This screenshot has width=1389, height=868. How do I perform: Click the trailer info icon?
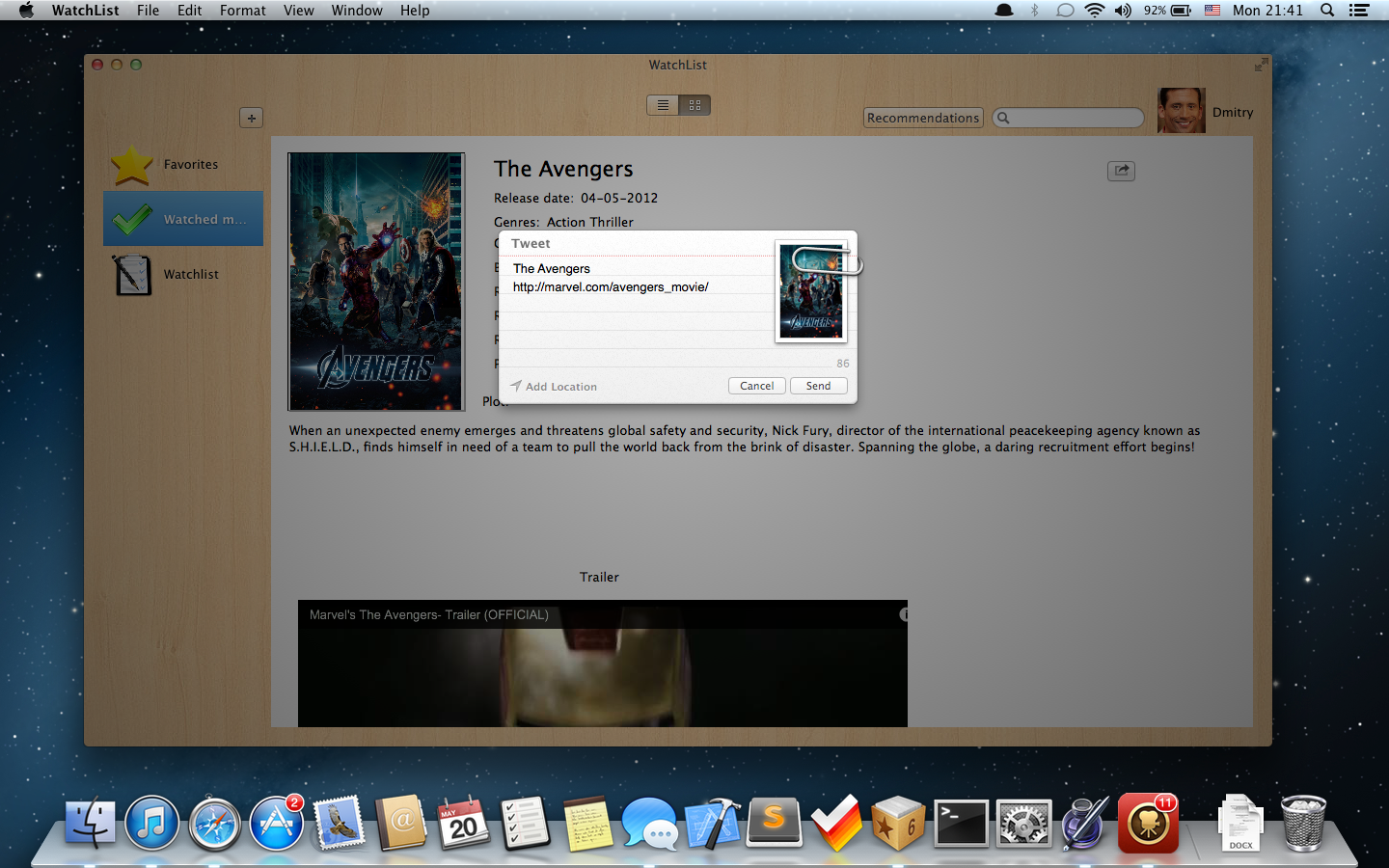click(x=904, y=614)
